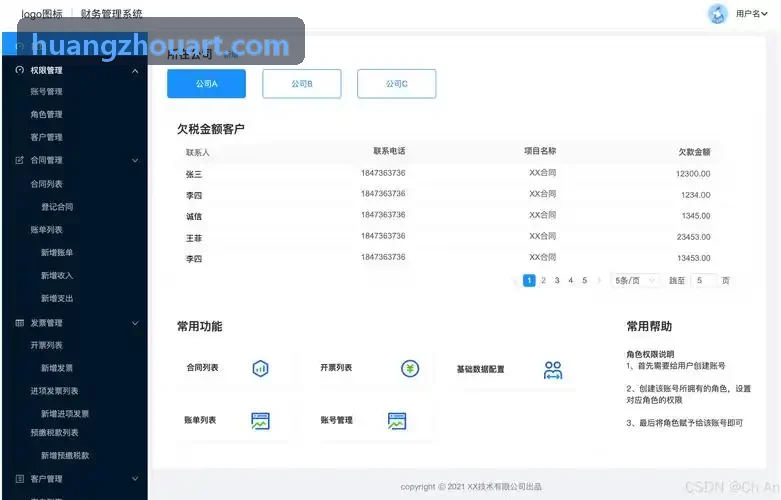Image resolution: width=781 pixels, height=500 pixels.
Task: Go to pagination page 1
Action: (529, 280)
